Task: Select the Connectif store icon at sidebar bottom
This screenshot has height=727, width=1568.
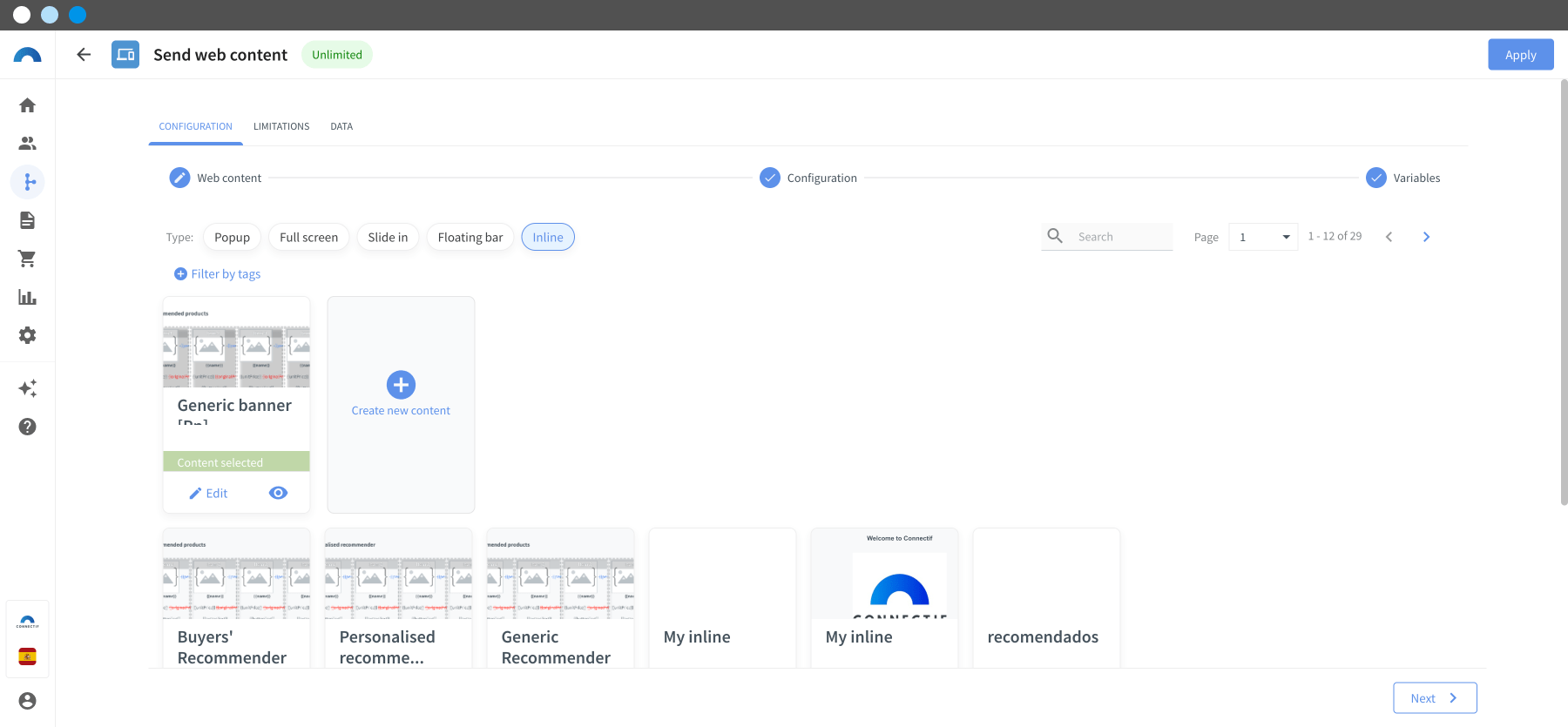Action: 28,622
